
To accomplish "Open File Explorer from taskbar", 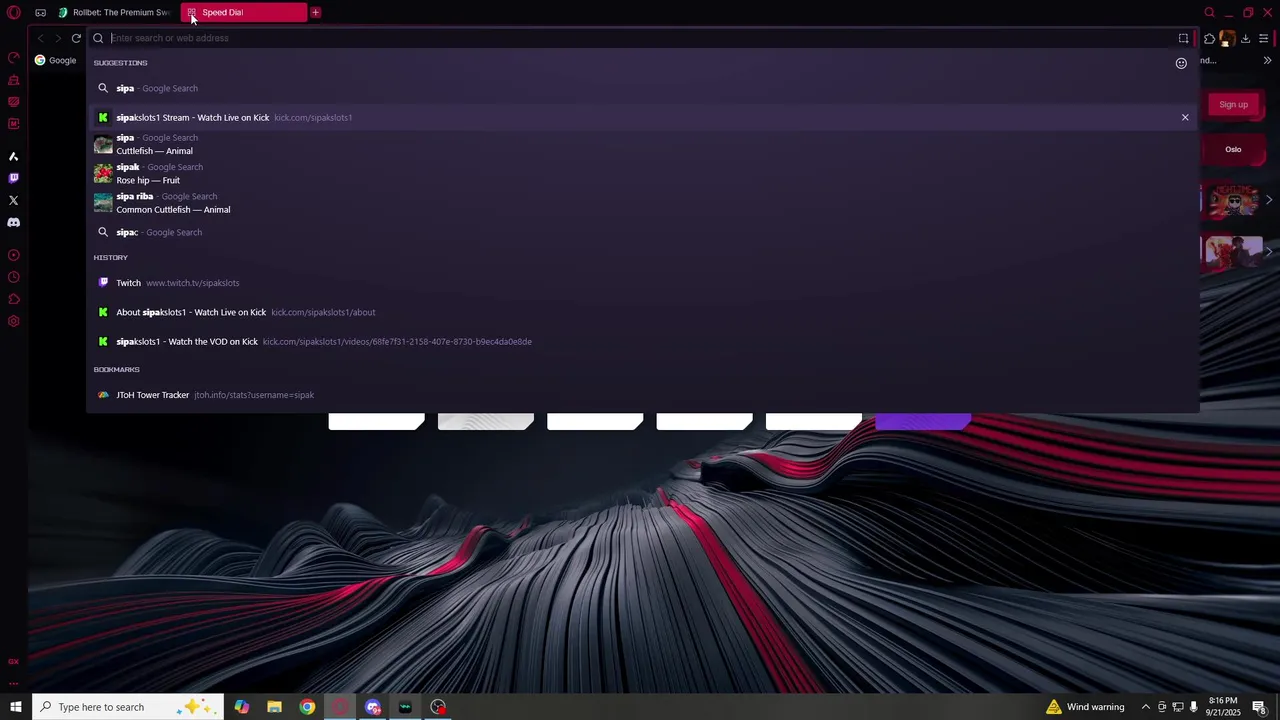I will 274,707.
